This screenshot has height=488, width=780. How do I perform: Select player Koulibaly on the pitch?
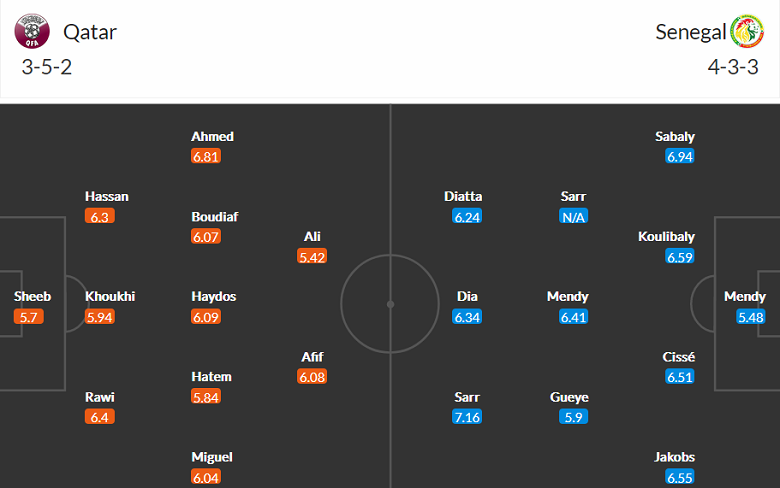pos(666,237)
